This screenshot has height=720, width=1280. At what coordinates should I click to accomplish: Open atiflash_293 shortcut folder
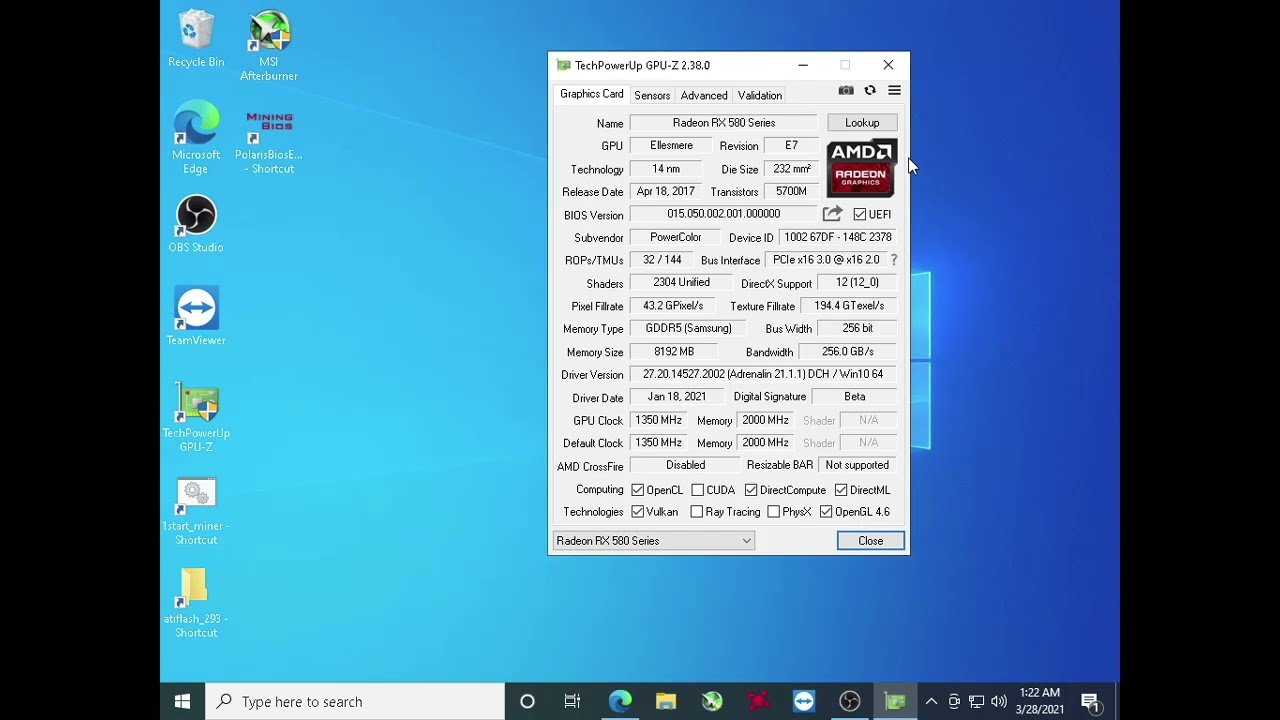click(196, 604)
